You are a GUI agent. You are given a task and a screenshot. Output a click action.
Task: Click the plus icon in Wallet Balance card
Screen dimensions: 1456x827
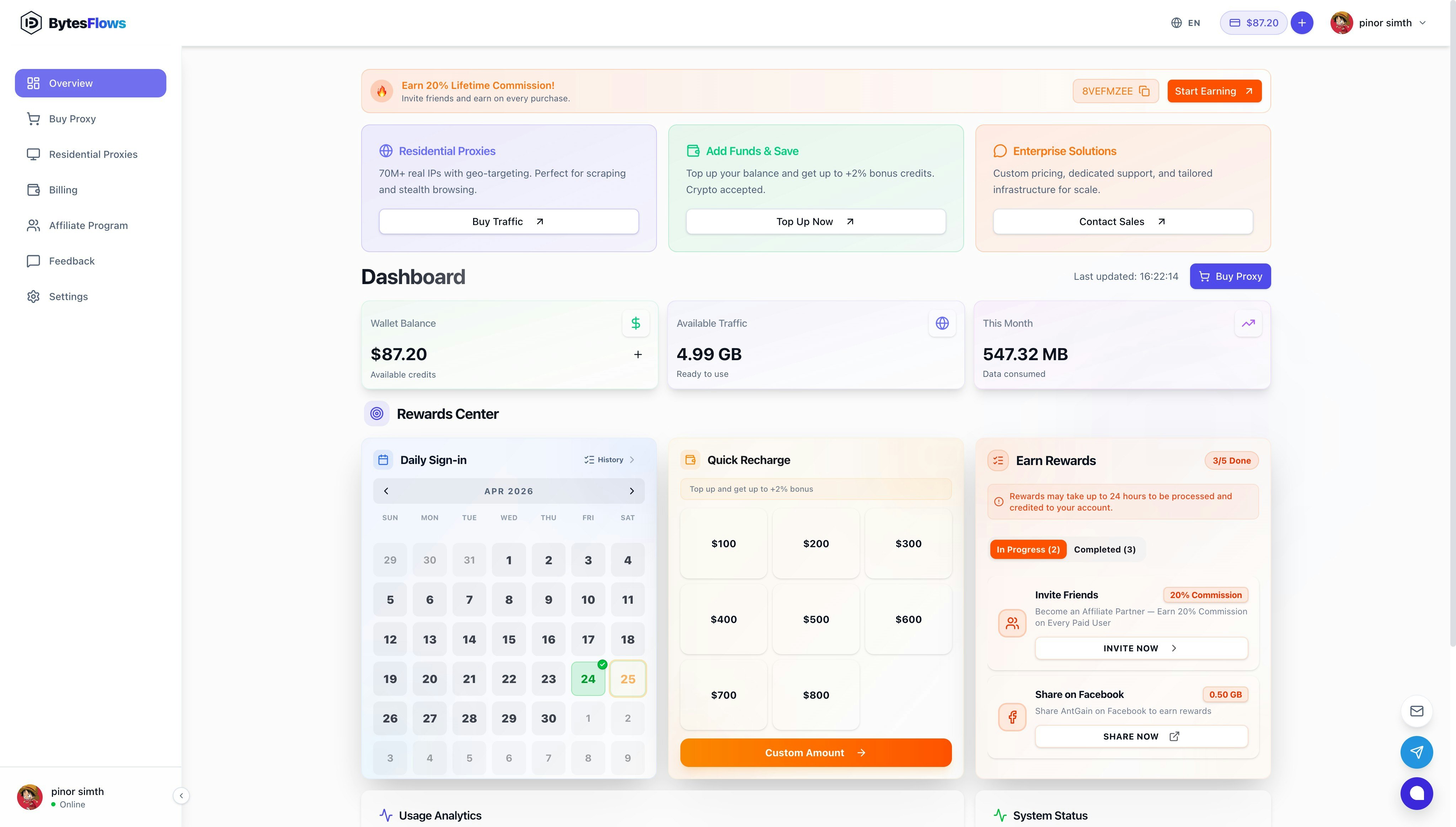(x=638, y=354)
